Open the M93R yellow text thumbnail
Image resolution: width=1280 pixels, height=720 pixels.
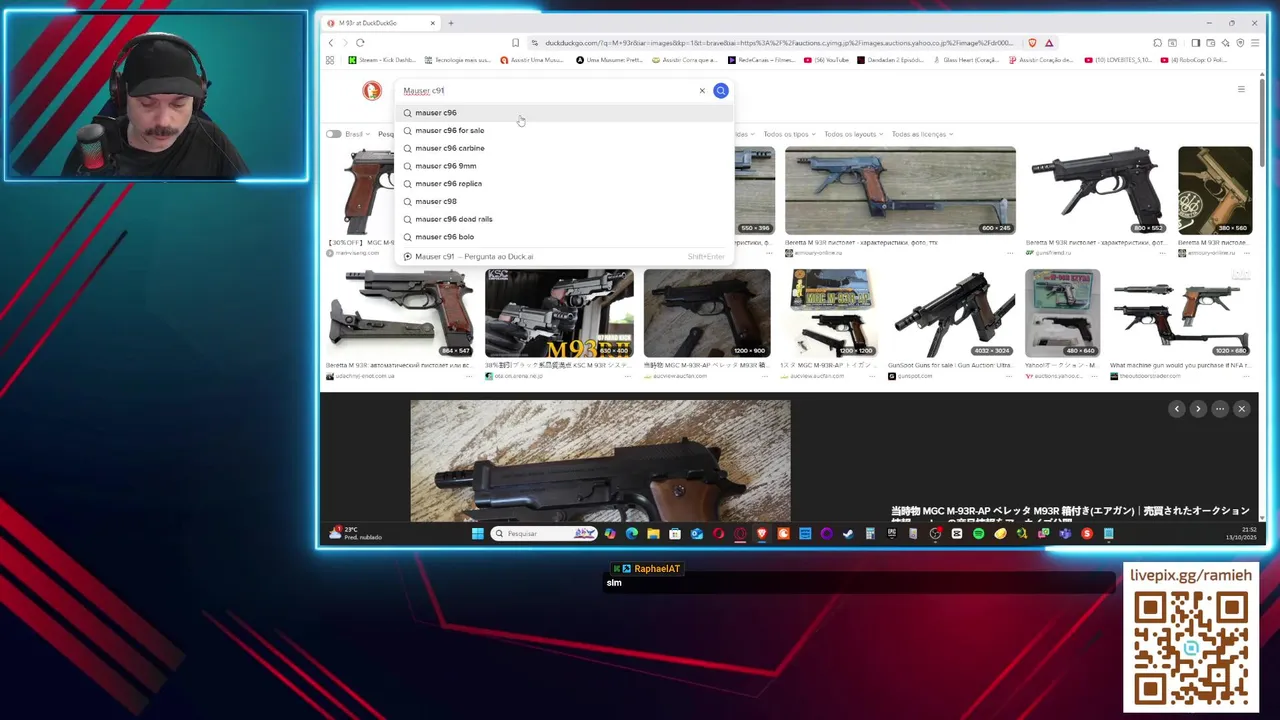[559, 313]
